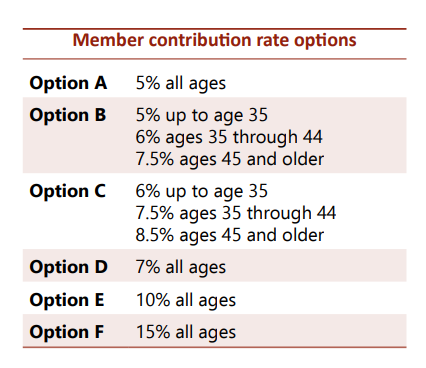
Task: Click the 10% all ages text
Action: click(186, 300)
